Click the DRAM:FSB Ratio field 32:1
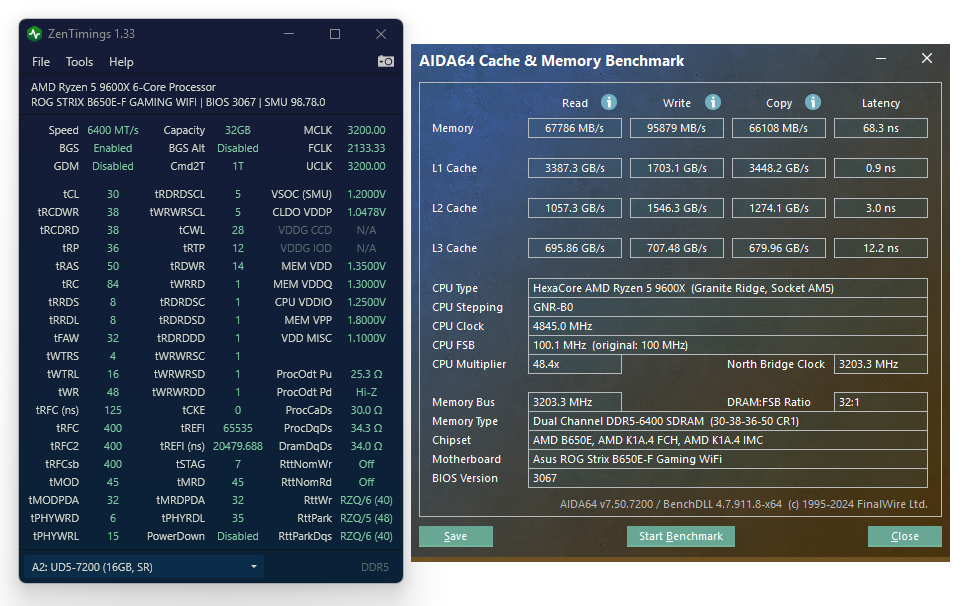Image resolution: width=964 pixels, height=606 pixels. pyautogui.click(x=881, y=402)
